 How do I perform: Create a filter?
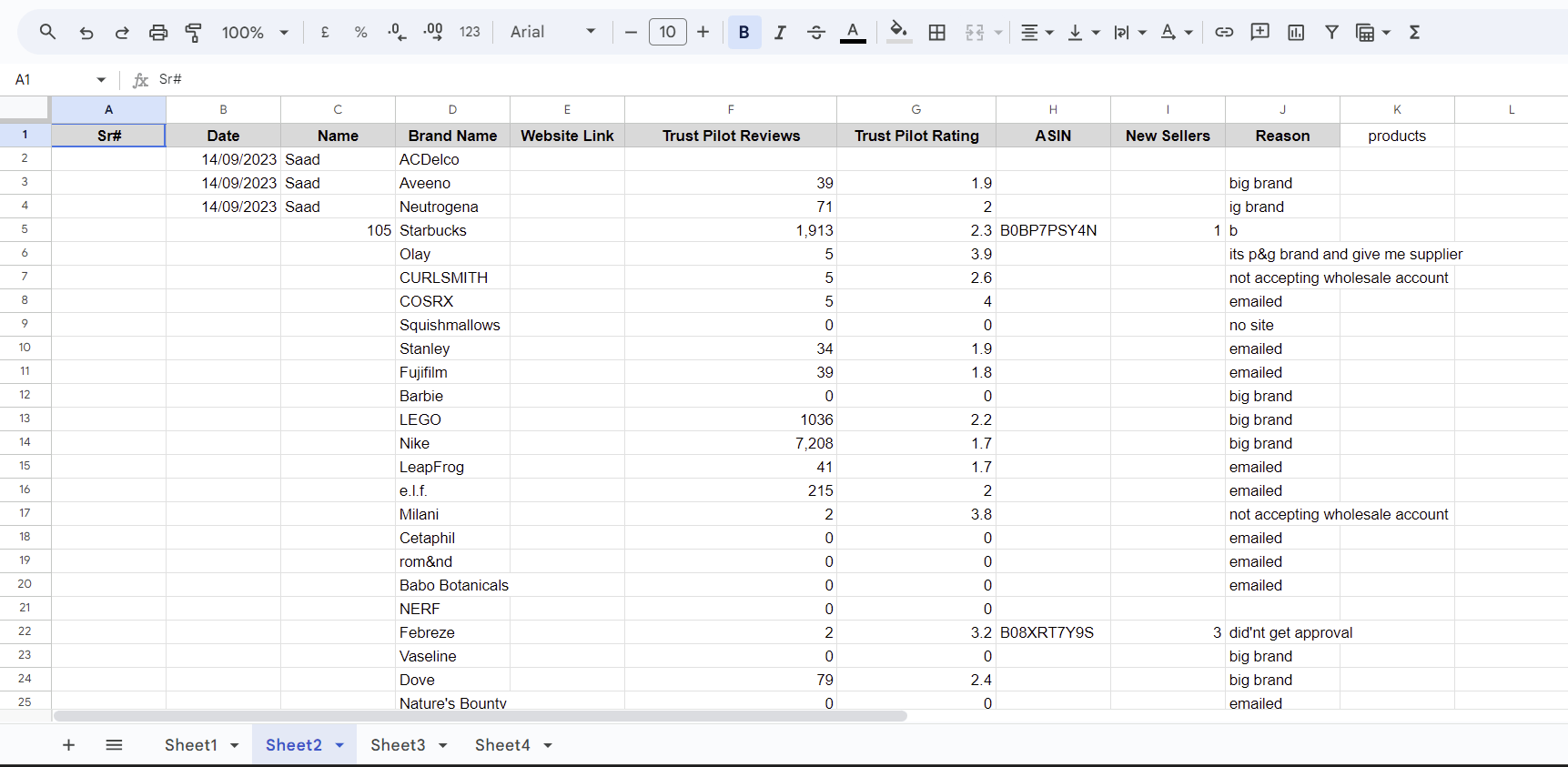coord(1331,32)
